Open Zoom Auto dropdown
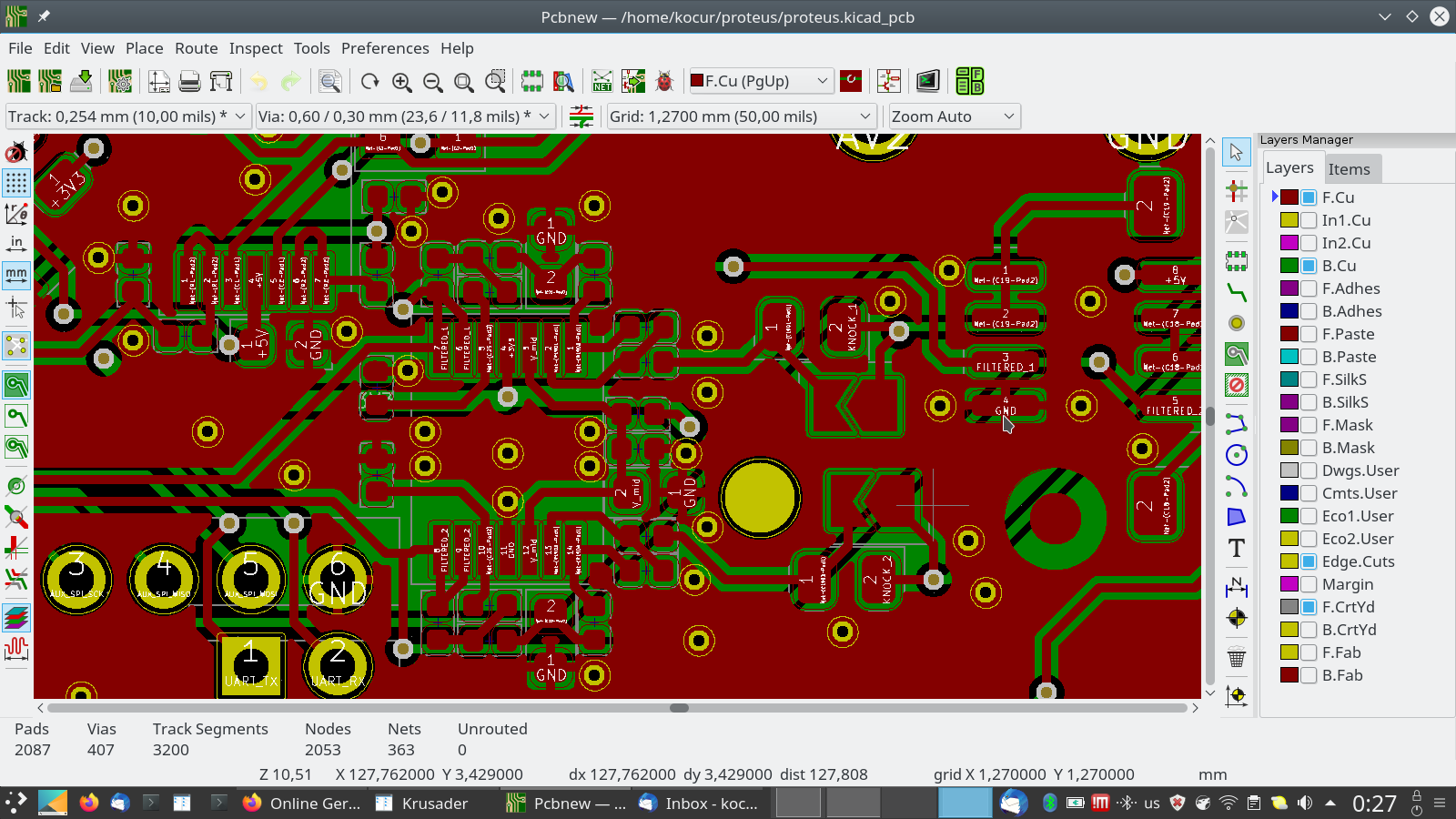Screen dimensions: 1456x819 tap(955, 116)
